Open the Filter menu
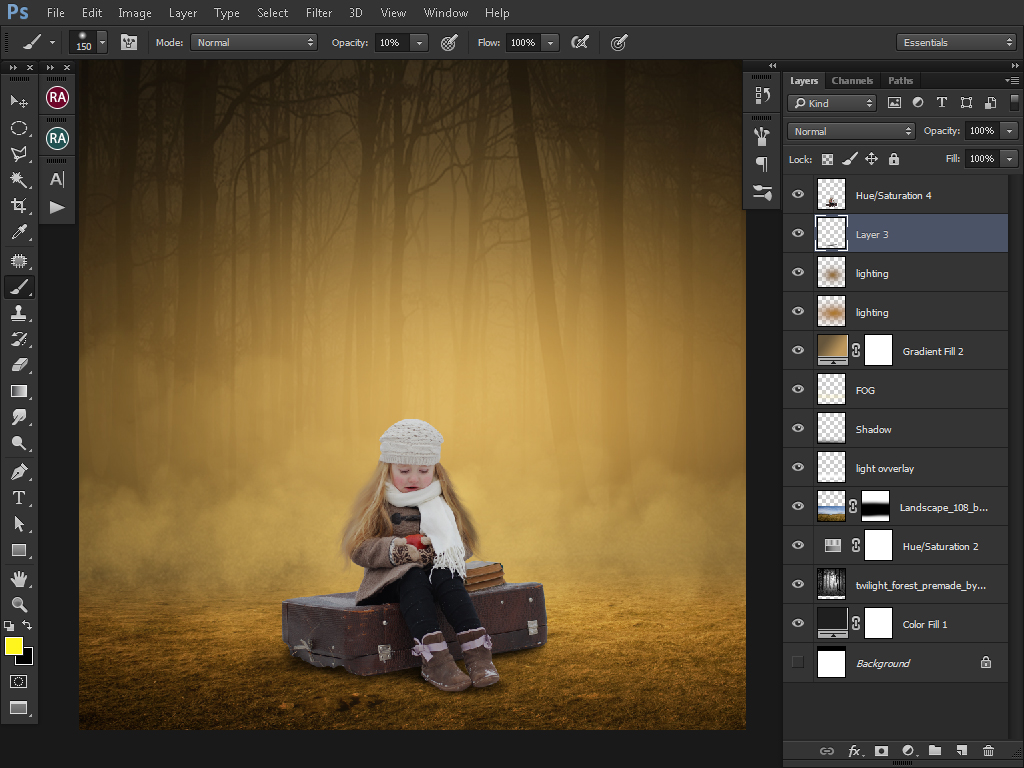 [x=319, y=13]
